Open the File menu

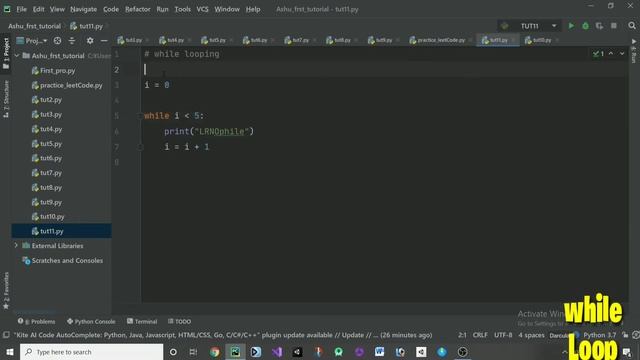[21, 9]
